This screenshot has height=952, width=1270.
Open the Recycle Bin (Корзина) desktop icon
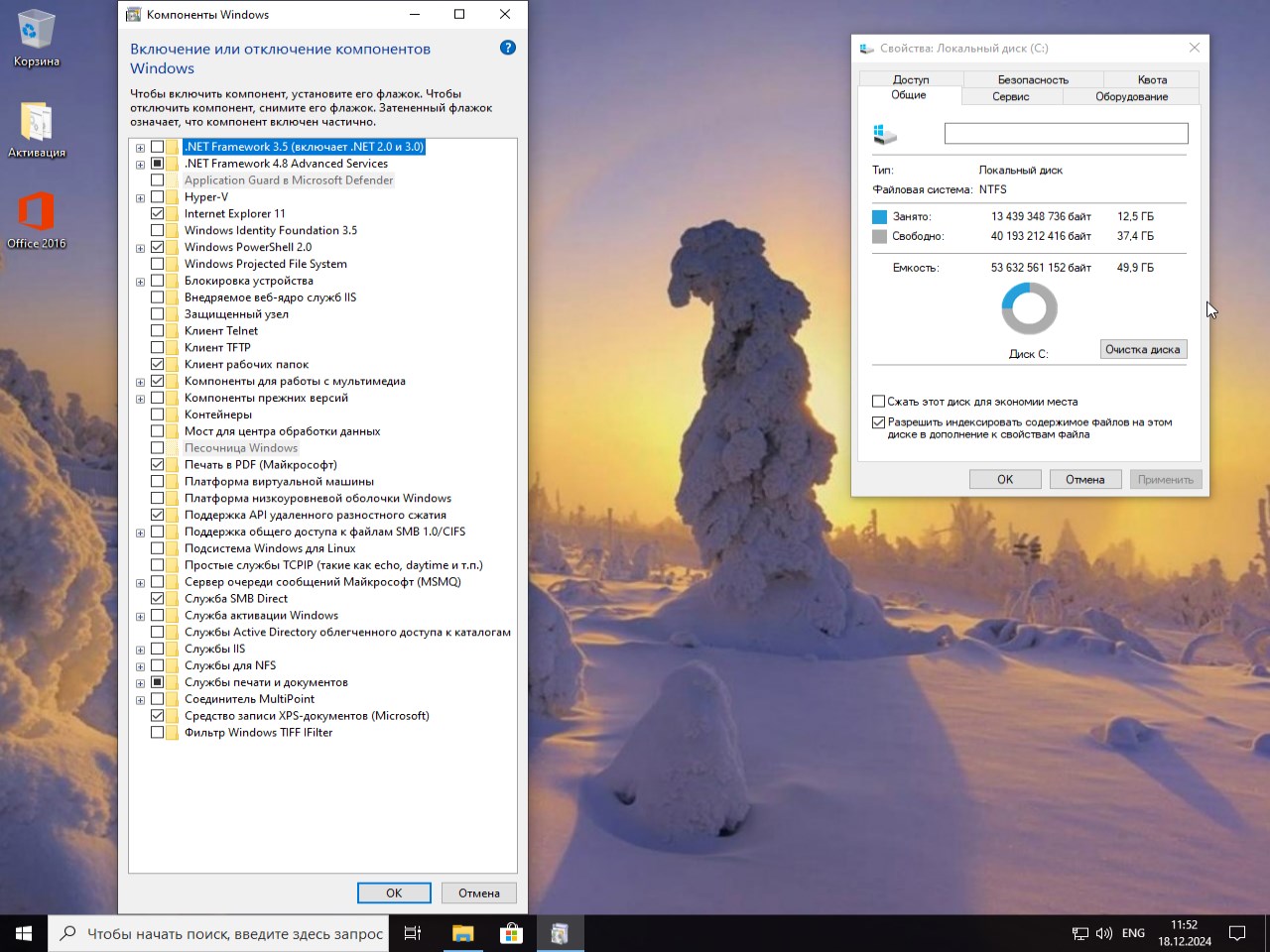coord(36,38)
